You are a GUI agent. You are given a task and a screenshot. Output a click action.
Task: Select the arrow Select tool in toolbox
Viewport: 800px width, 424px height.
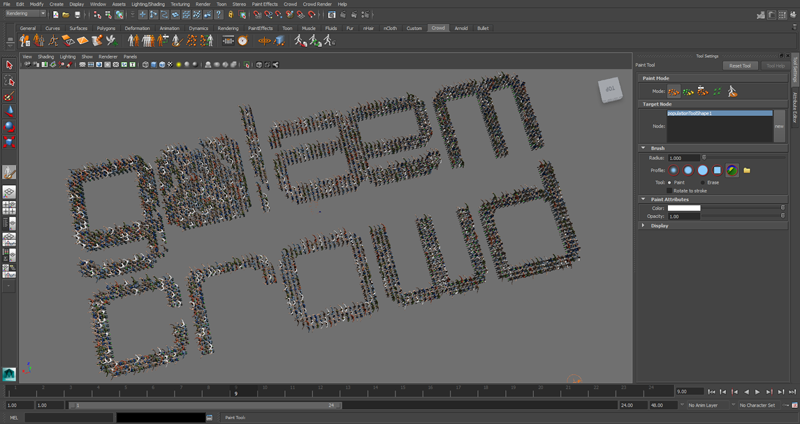[x=9, y=65]
